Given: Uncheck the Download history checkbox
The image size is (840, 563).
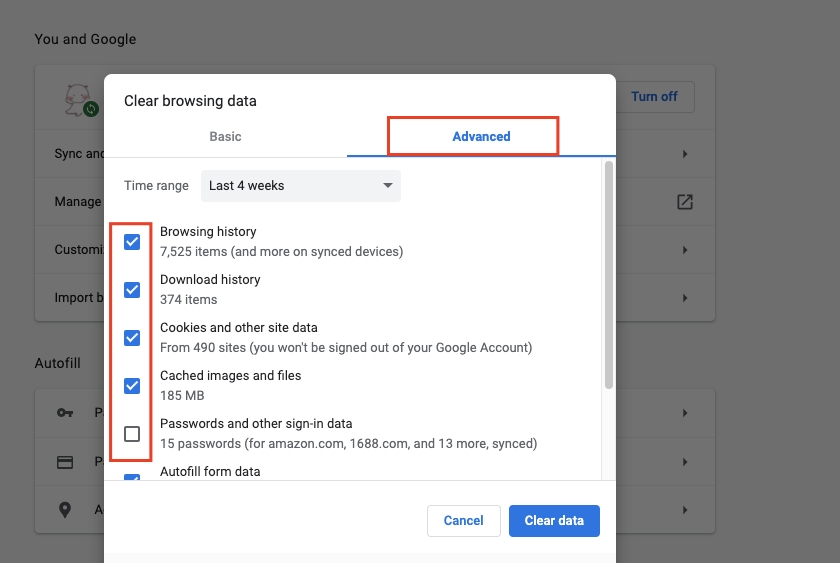Looking at the screenshot, I should tap(132, 290).
